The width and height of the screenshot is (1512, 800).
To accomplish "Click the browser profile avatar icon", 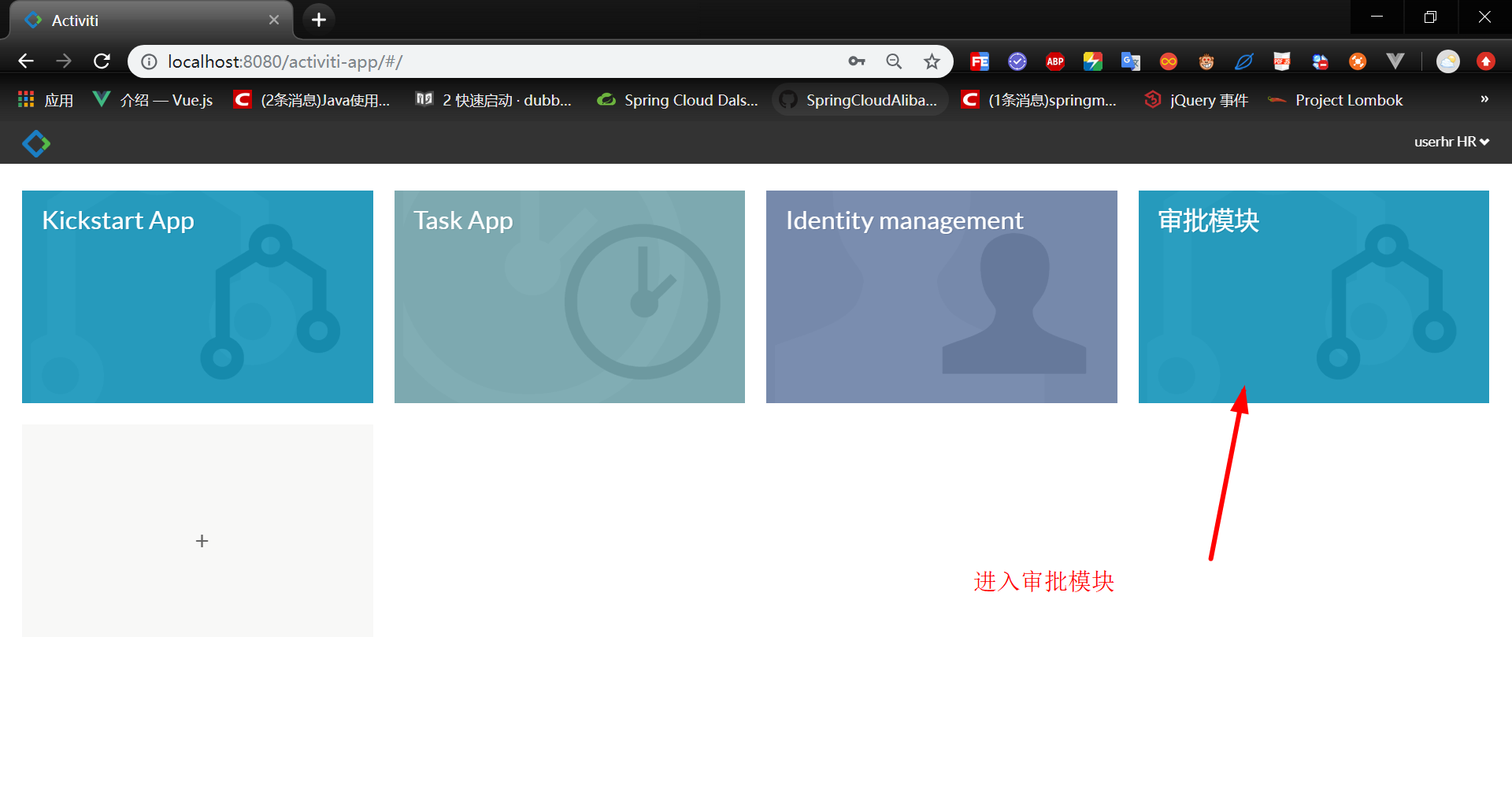I will [x=1447, y=61].
